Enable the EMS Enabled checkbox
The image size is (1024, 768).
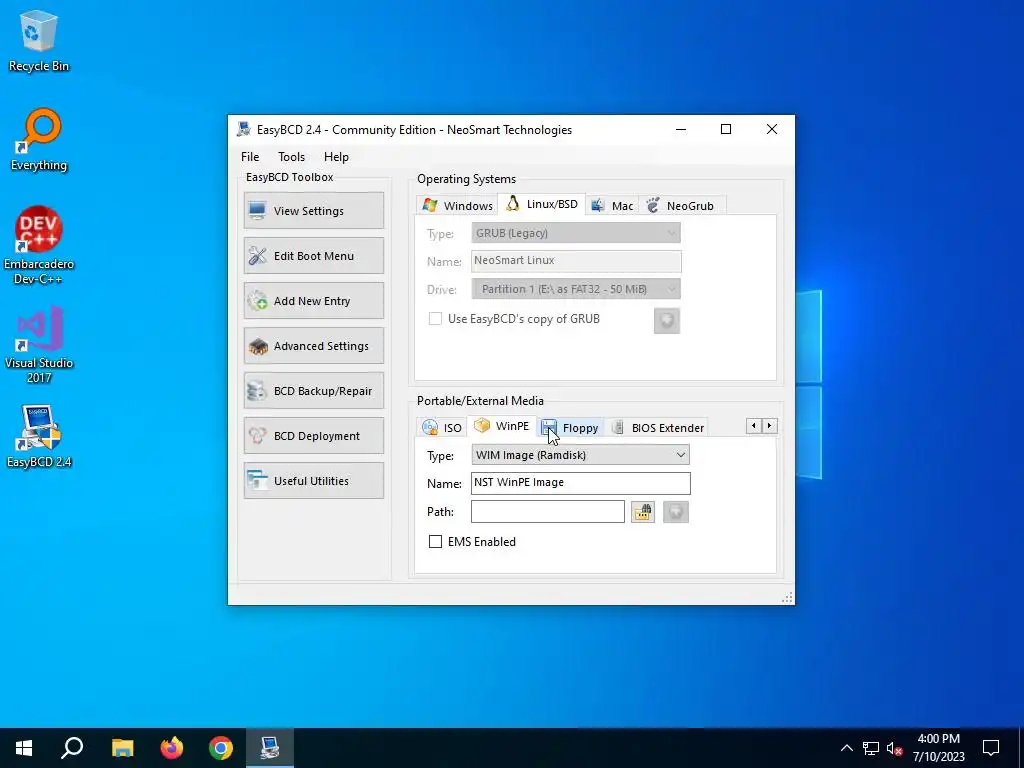435,541
